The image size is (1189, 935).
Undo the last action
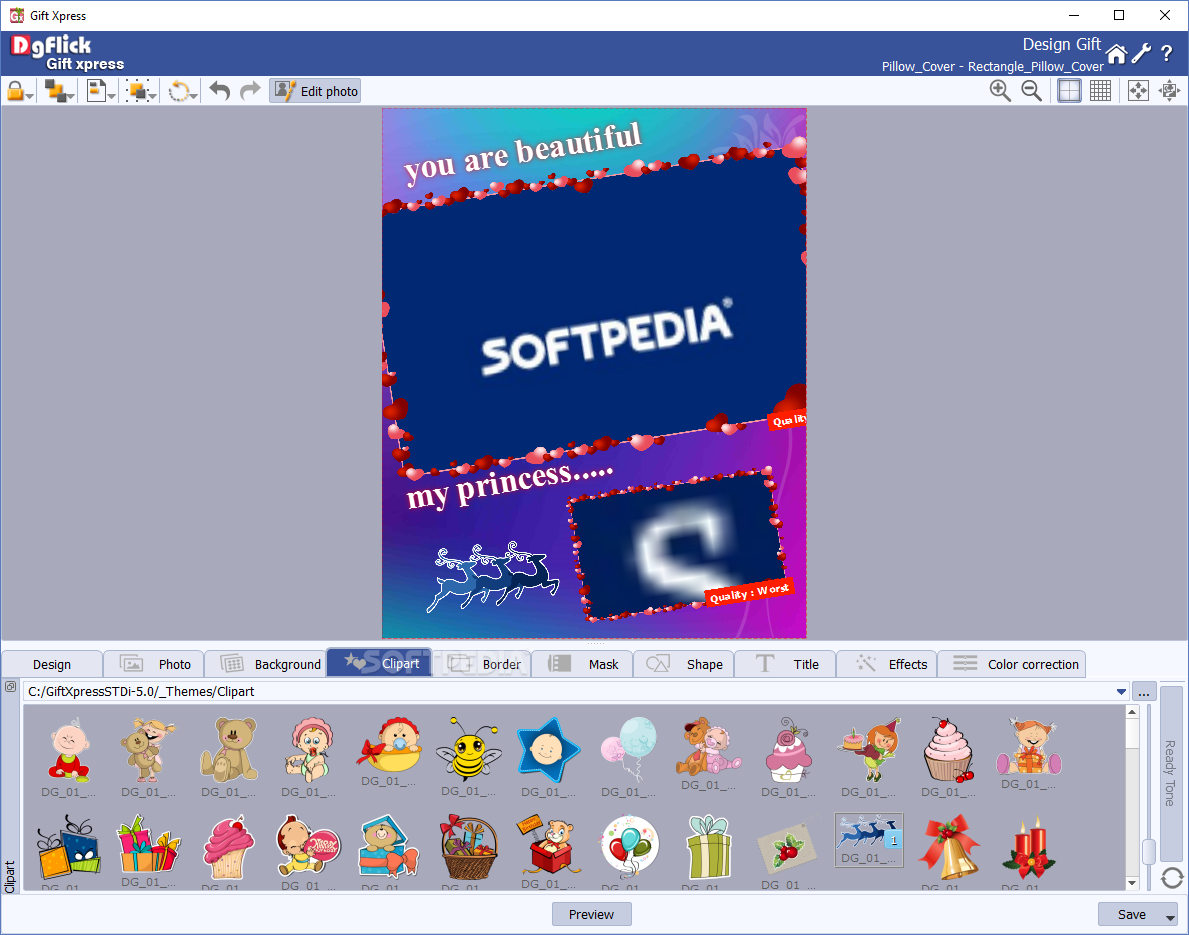[x=220, y=91]
